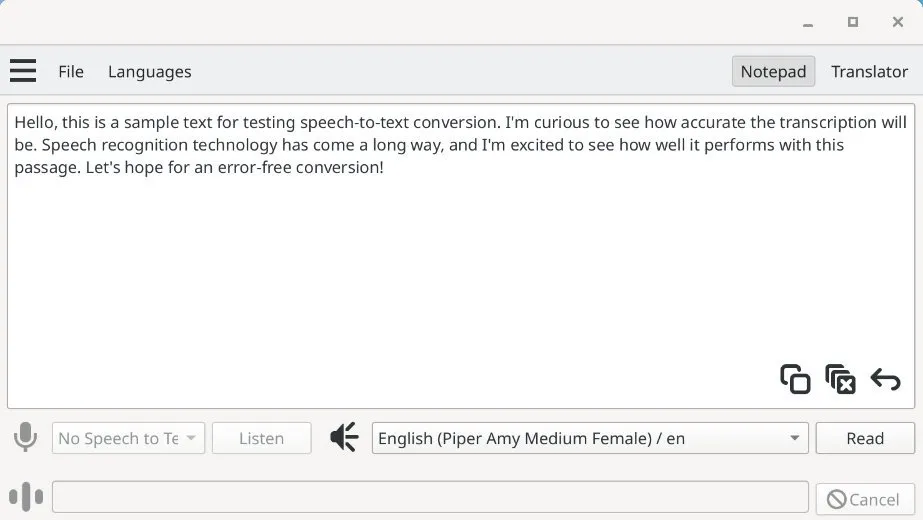923x520 pixels.
Task: Expand voice list using dropdown arrow
Action: (x=795, y=438)
